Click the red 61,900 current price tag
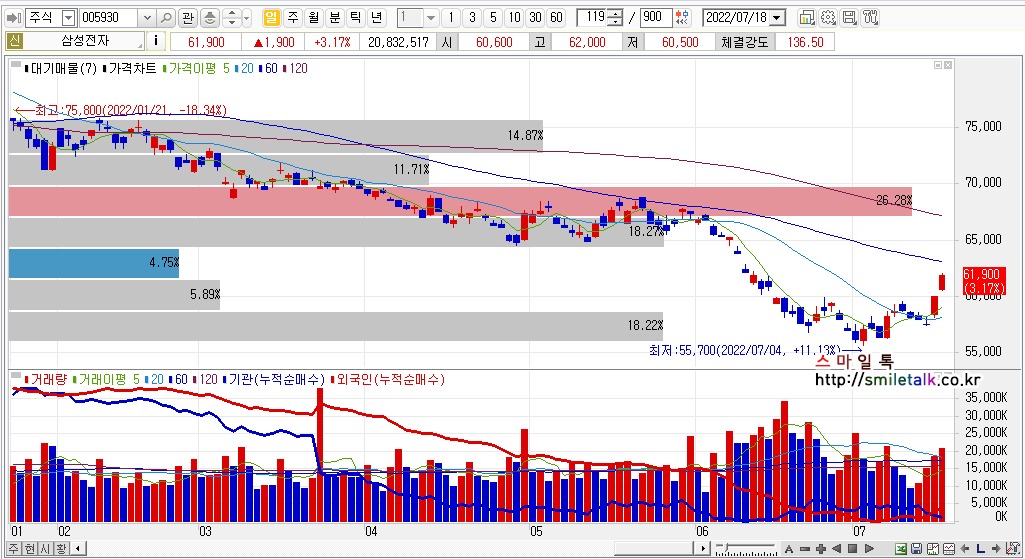1025x559 pixels. pos(983,281)
